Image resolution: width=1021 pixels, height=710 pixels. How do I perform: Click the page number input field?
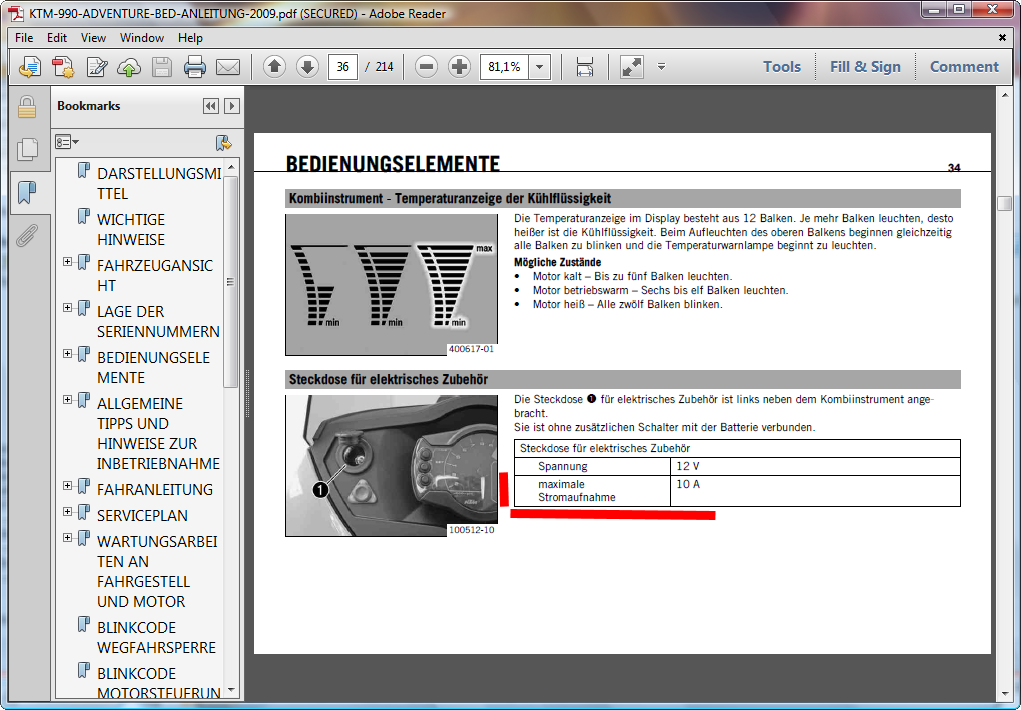[343, 67]
